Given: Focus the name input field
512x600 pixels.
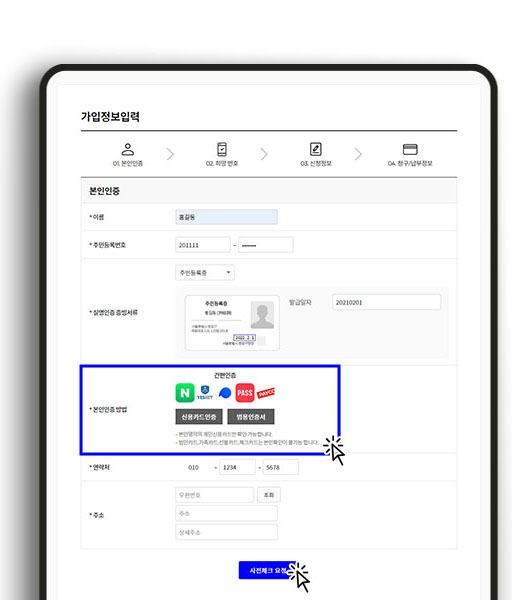Looking at the screenshot, I should (227, 217).
